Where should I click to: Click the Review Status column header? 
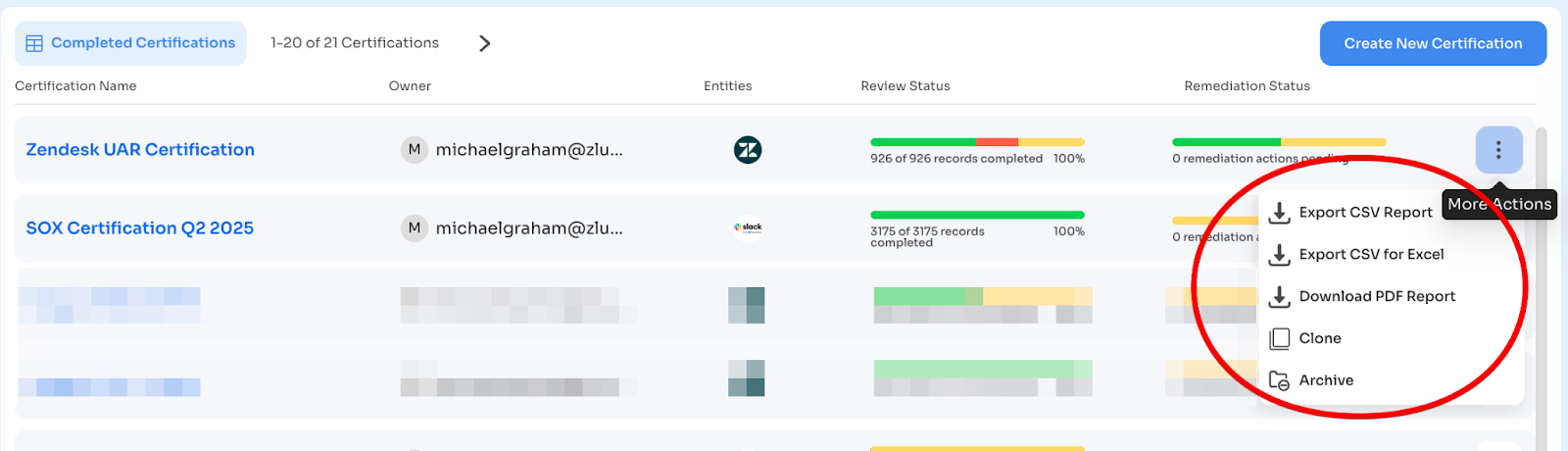[x=906, y=86]
